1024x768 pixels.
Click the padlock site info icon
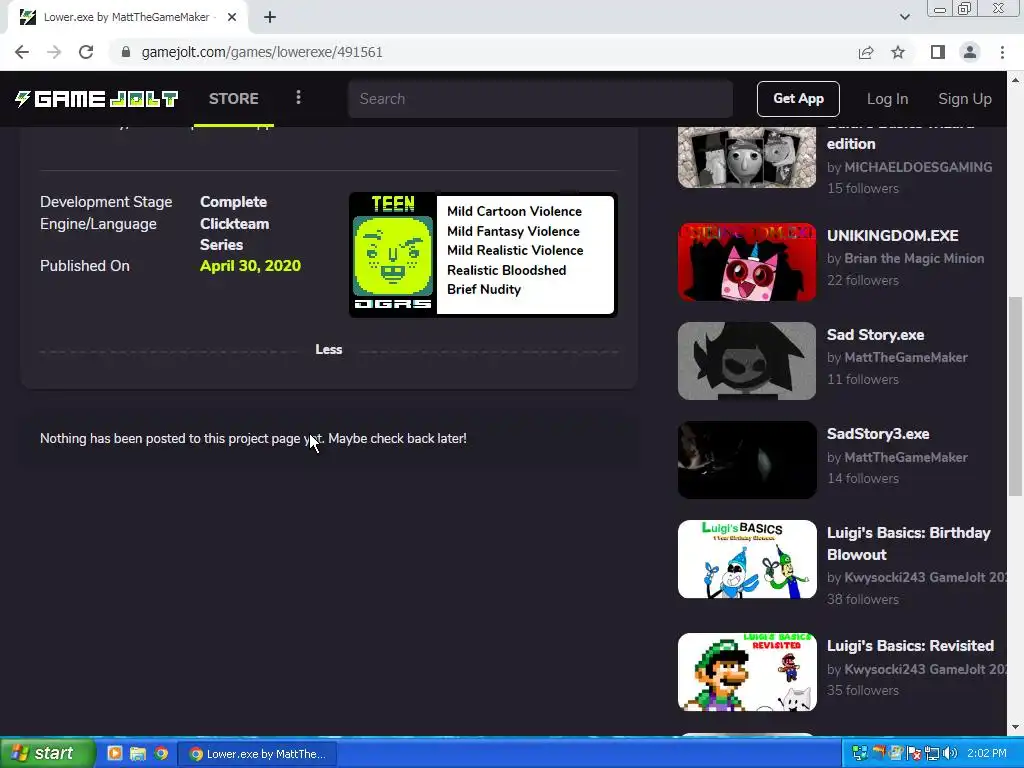click(x=126, y=52)
